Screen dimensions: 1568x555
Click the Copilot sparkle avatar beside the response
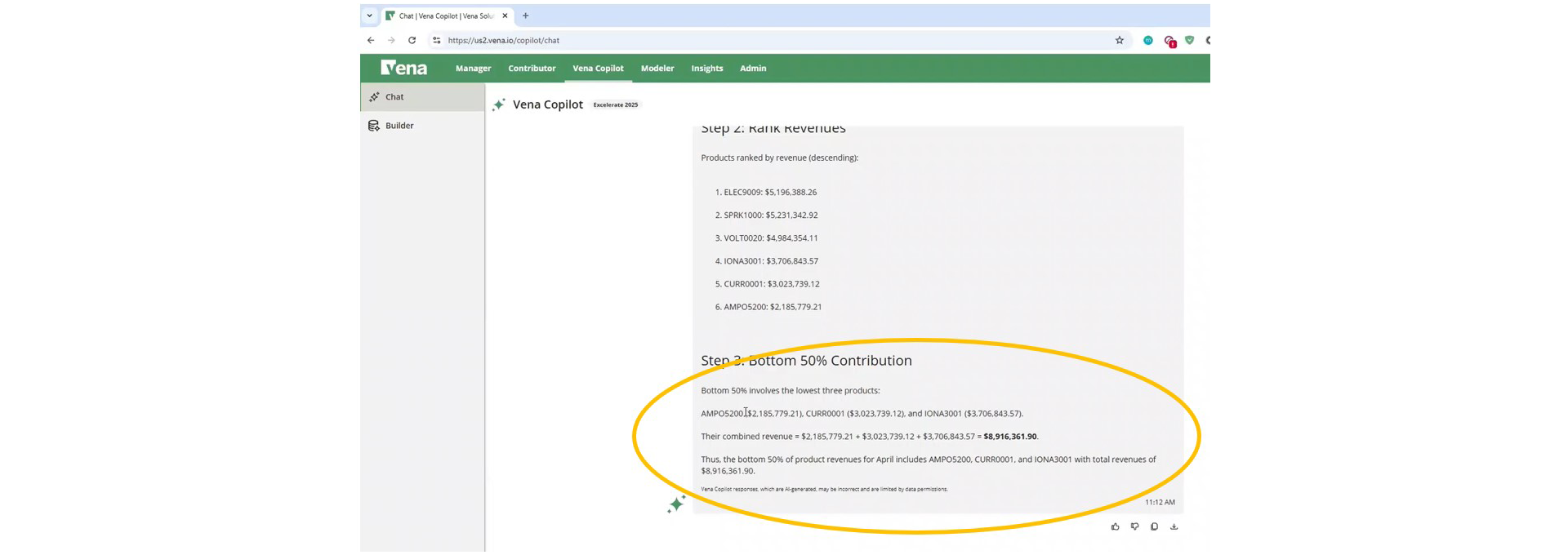click(676, 504)
